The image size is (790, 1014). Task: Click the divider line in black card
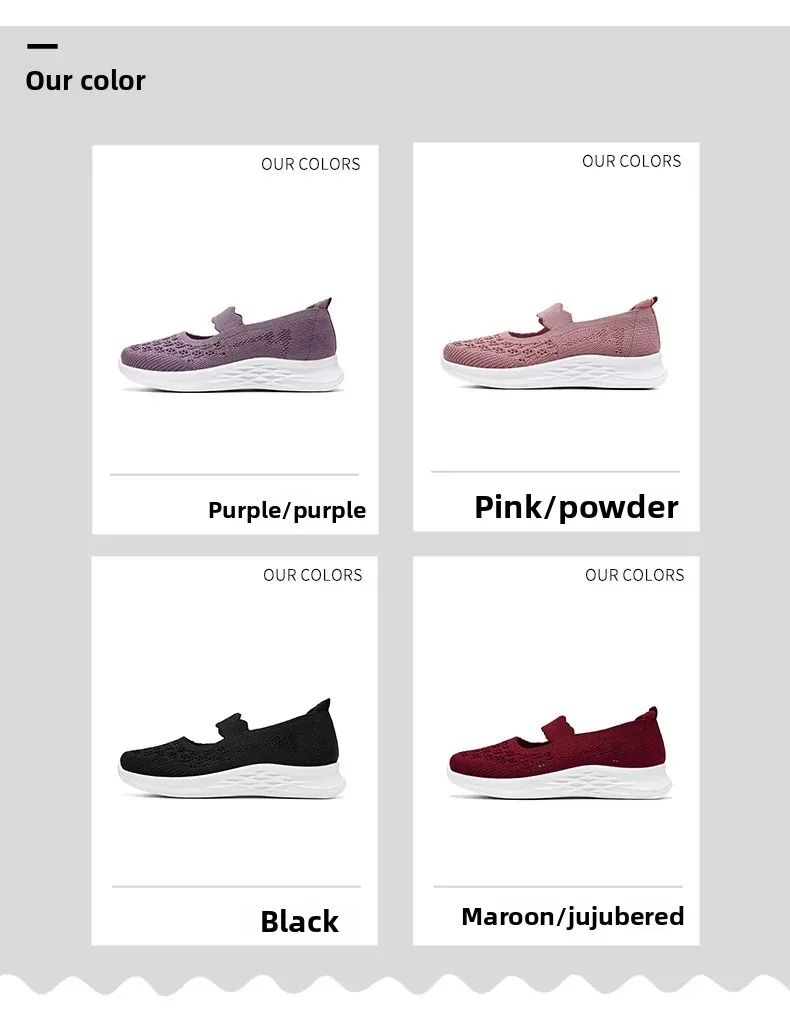pos(237,887)
